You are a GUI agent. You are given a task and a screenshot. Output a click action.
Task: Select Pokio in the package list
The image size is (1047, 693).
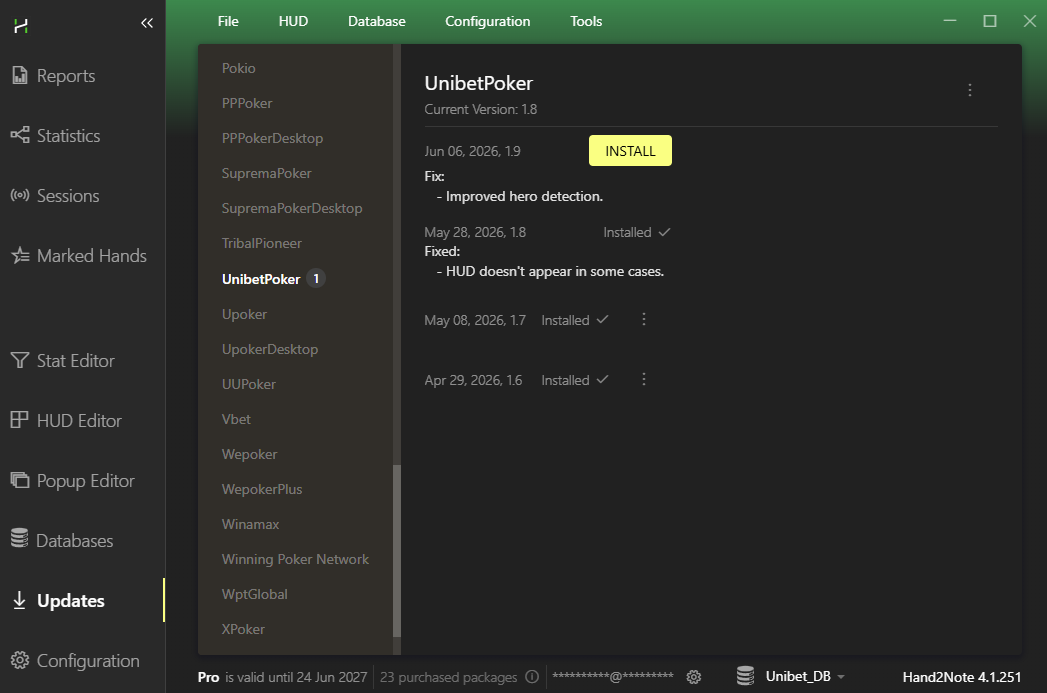coord(238,68)
